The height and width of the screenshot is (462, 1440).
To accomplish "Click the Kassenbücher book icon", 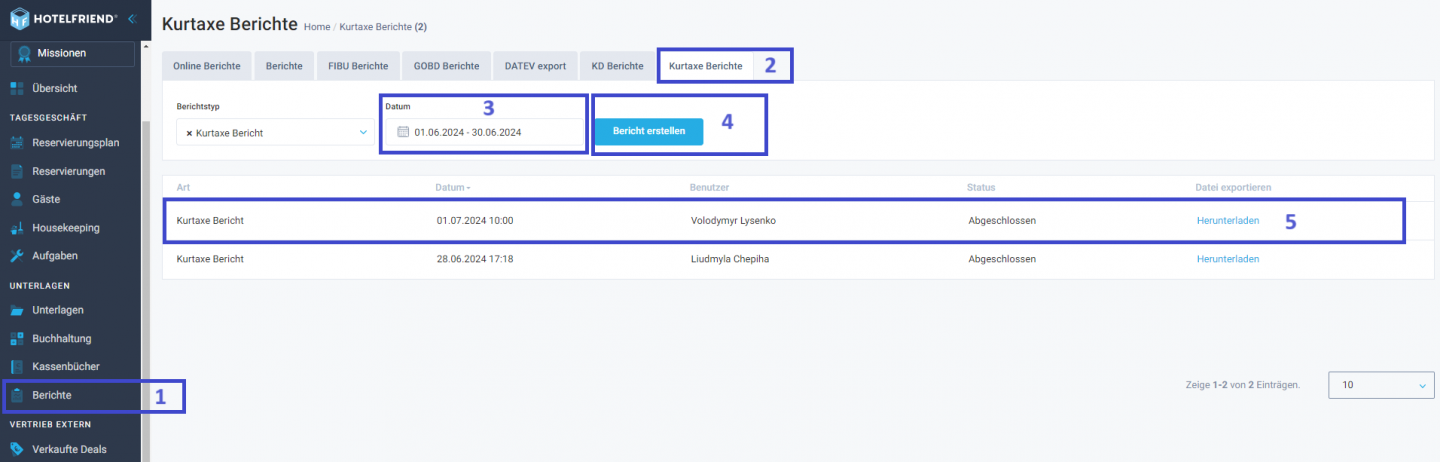I will click(x=17, y=366).
